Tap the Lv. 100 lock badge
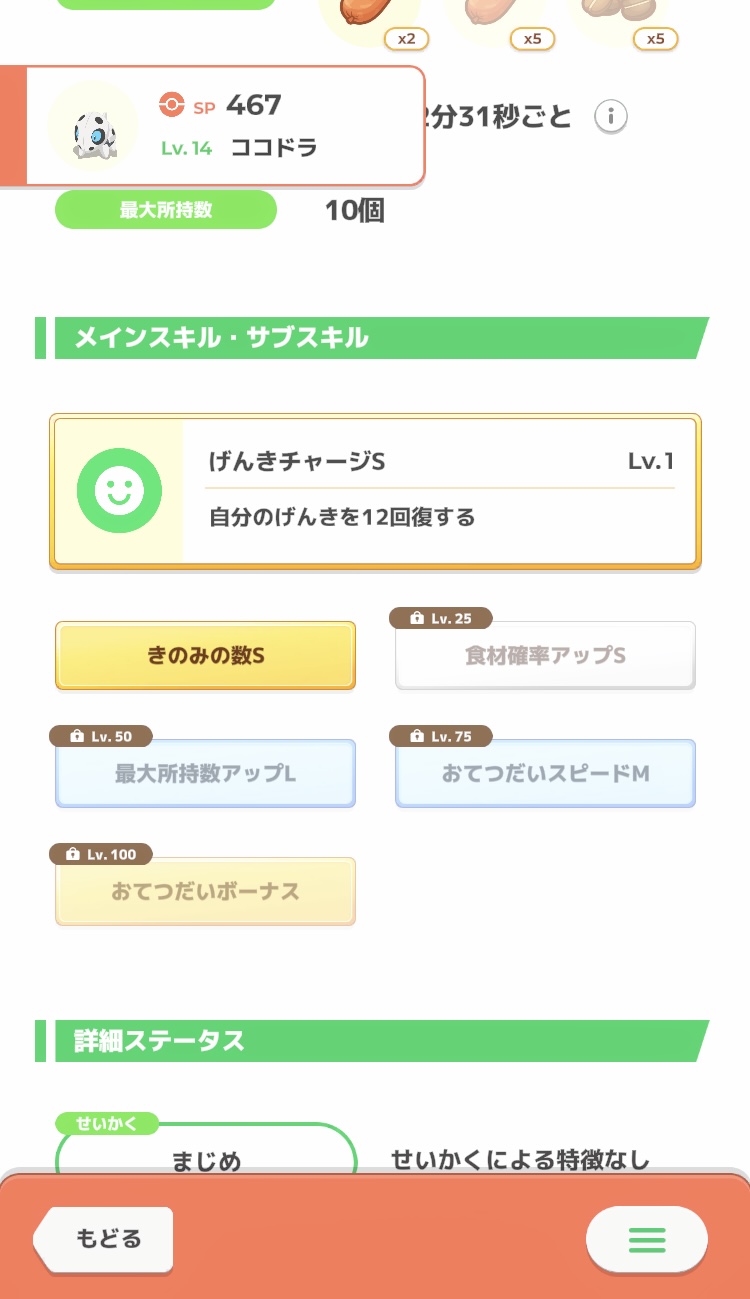This screenshot has width=750, height=1299. click(101, 855)
